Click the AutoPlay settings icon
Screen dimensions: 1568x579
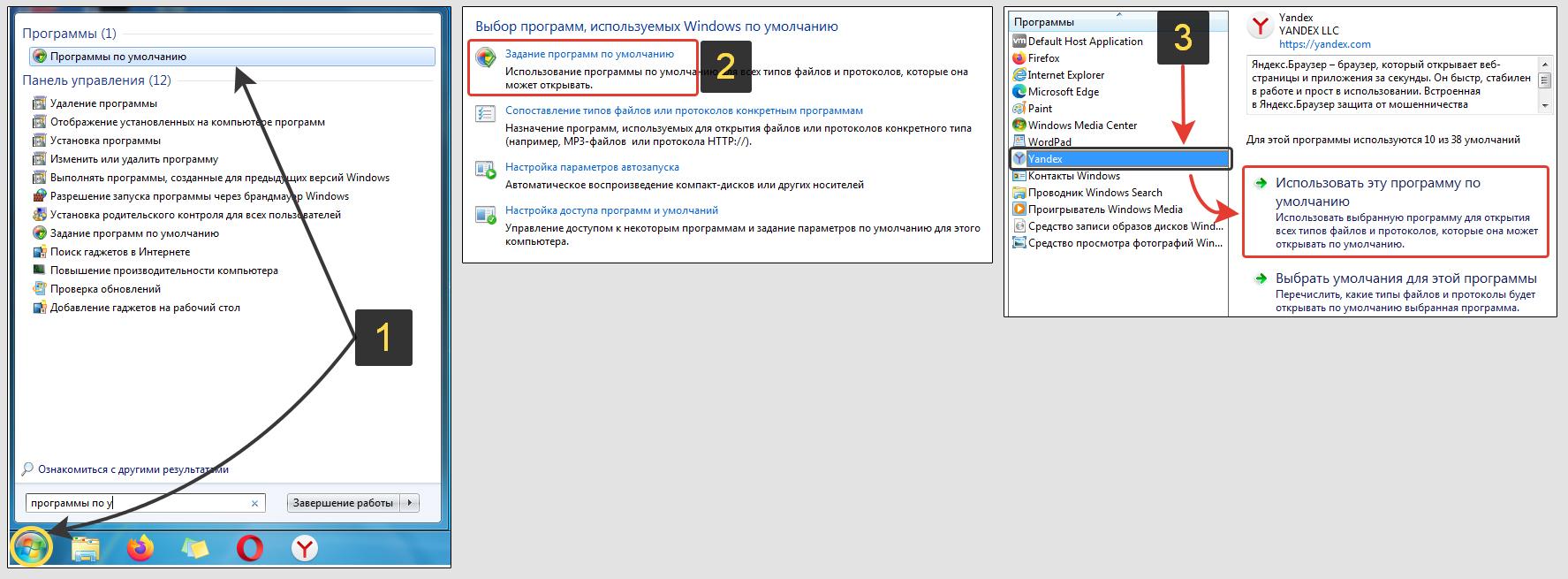pos(486,170)
